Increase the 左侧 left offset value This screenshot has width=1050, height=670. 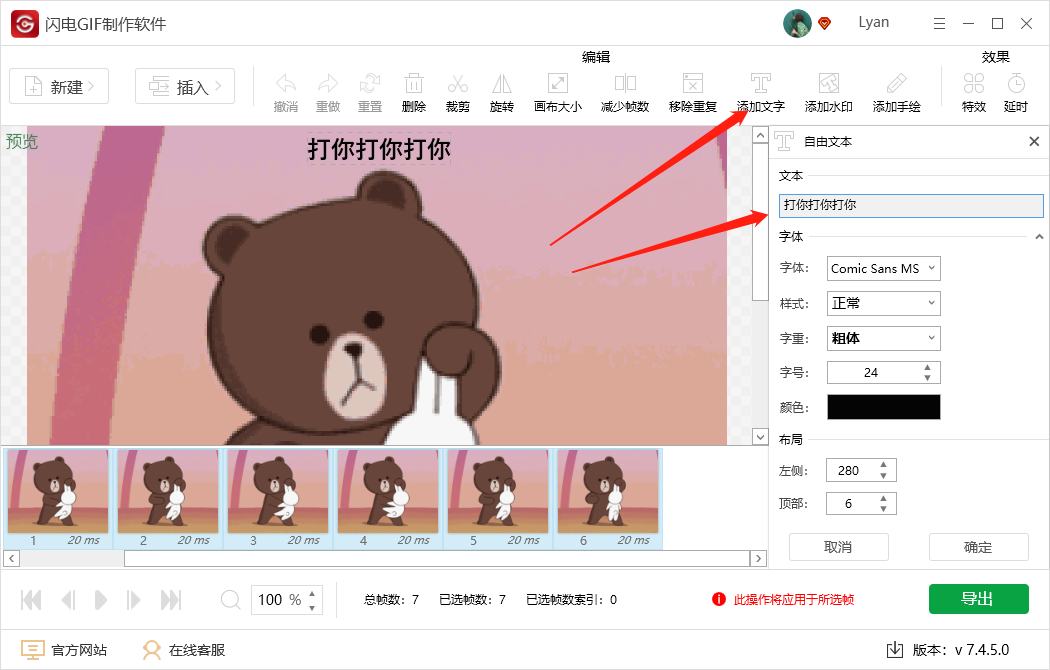(x=883, y=465)
